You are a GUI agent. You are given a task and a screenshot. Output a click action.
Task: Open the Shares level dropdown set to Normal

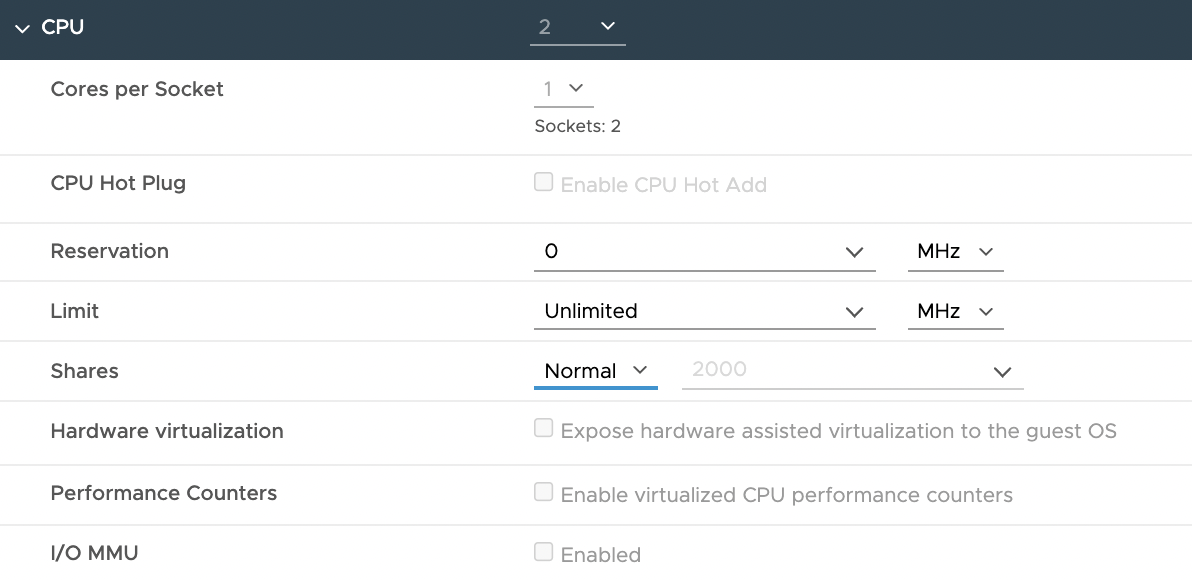coord(595,371)
